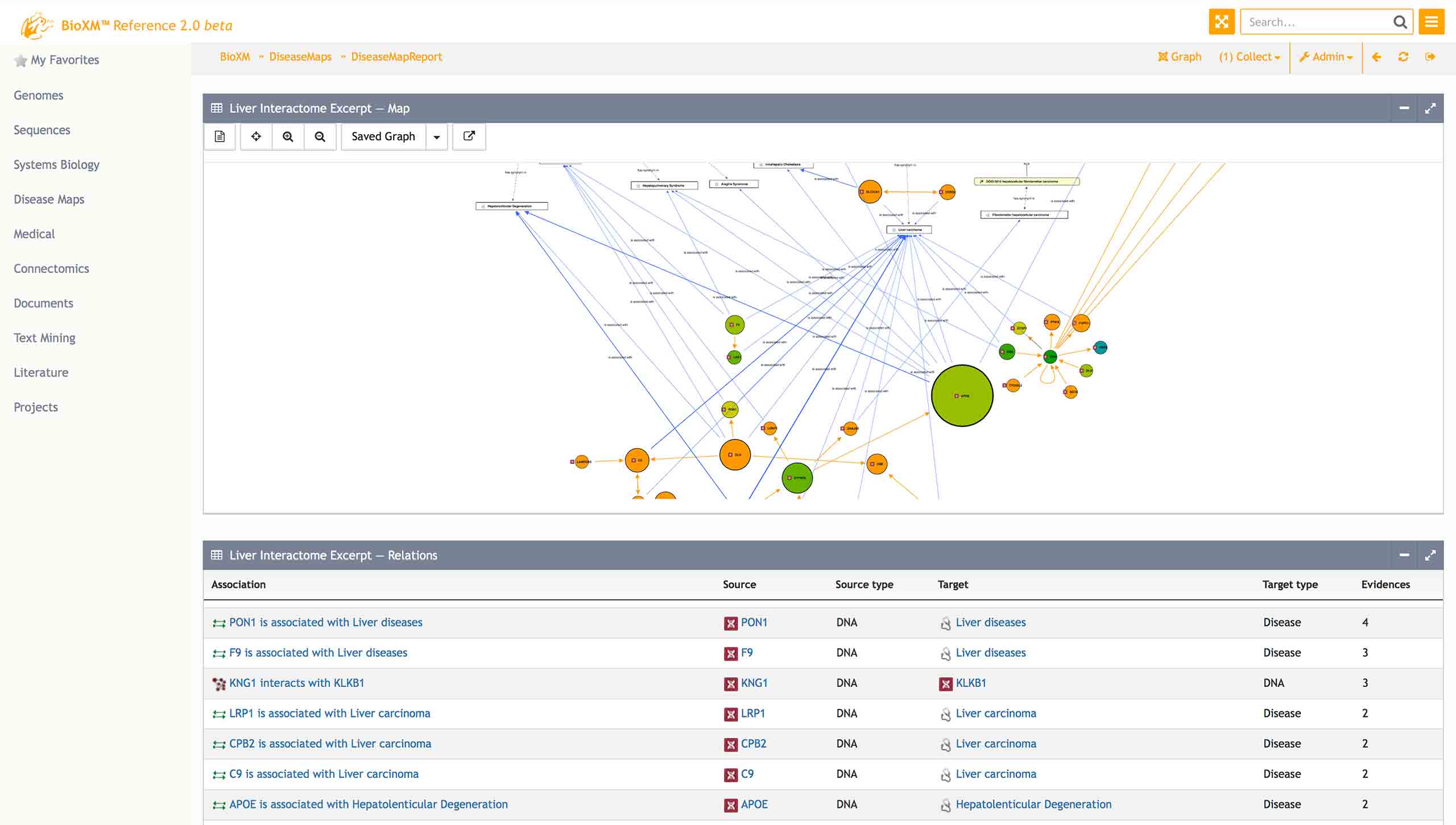The width and height of the screenshot is (1456, 825).
Task: Select Text Mining in the sidebar
Action: point(44,338)
